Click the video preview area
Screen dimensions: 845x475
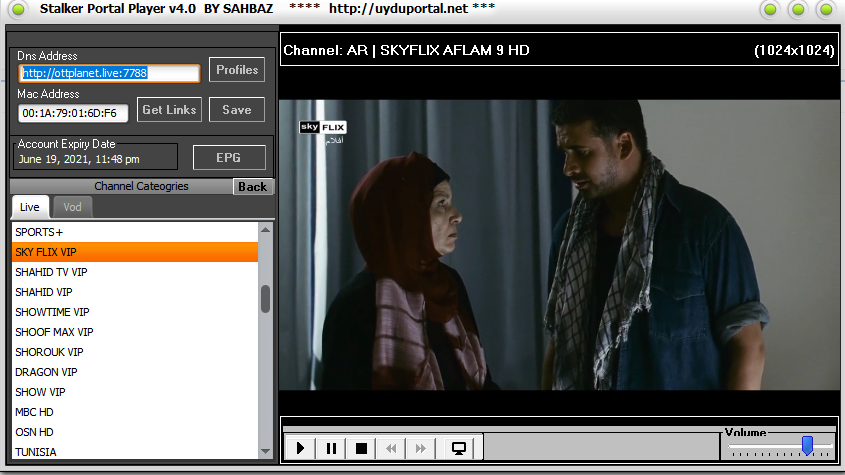(559, 244)
